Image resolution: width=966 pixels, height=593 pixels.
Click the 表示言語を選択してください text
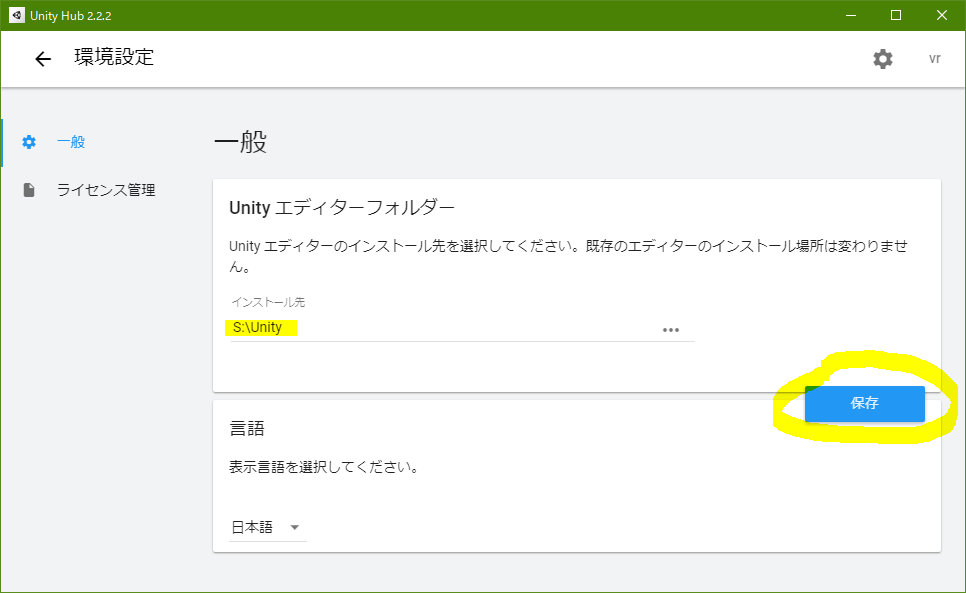point(324,467)
